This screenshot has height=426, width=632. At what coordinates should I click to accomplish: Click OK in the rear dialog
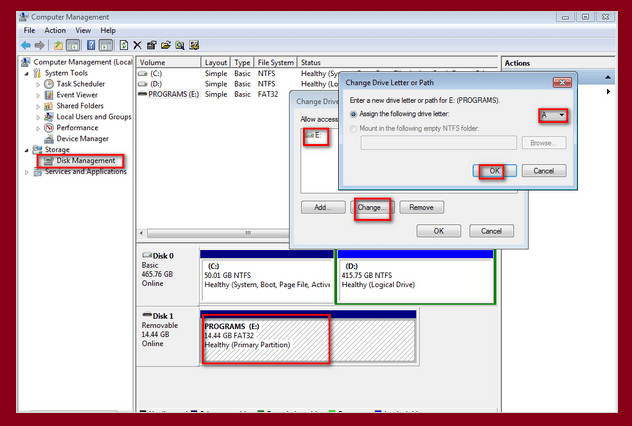click(x=439, y=231)
